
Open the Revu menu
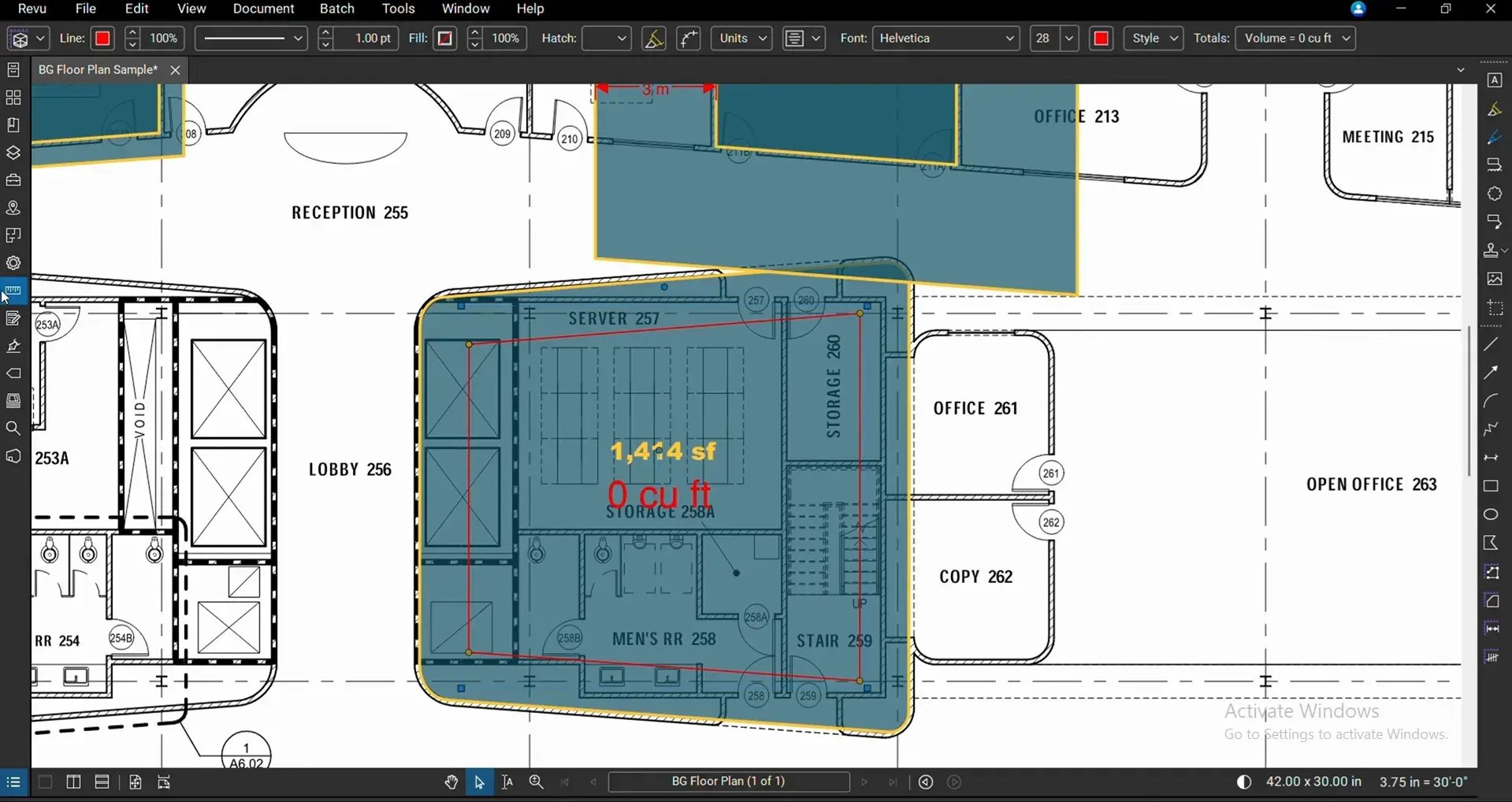pyautogui.click(x=32, y=9)
